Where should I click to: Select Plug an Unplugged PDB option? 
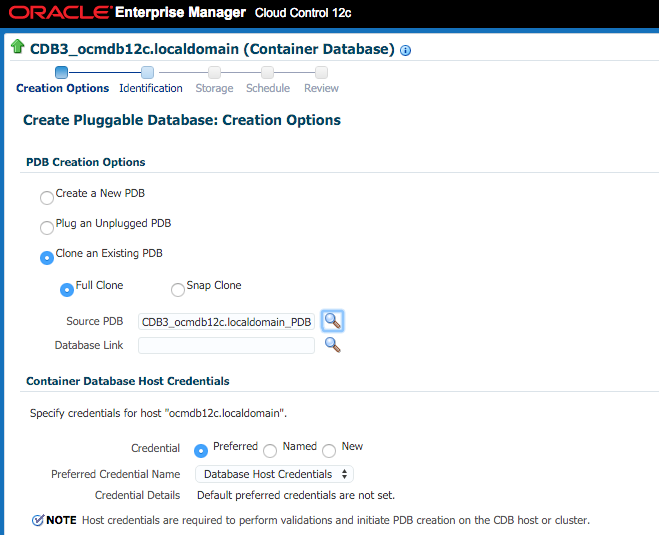tap(47, 227)
